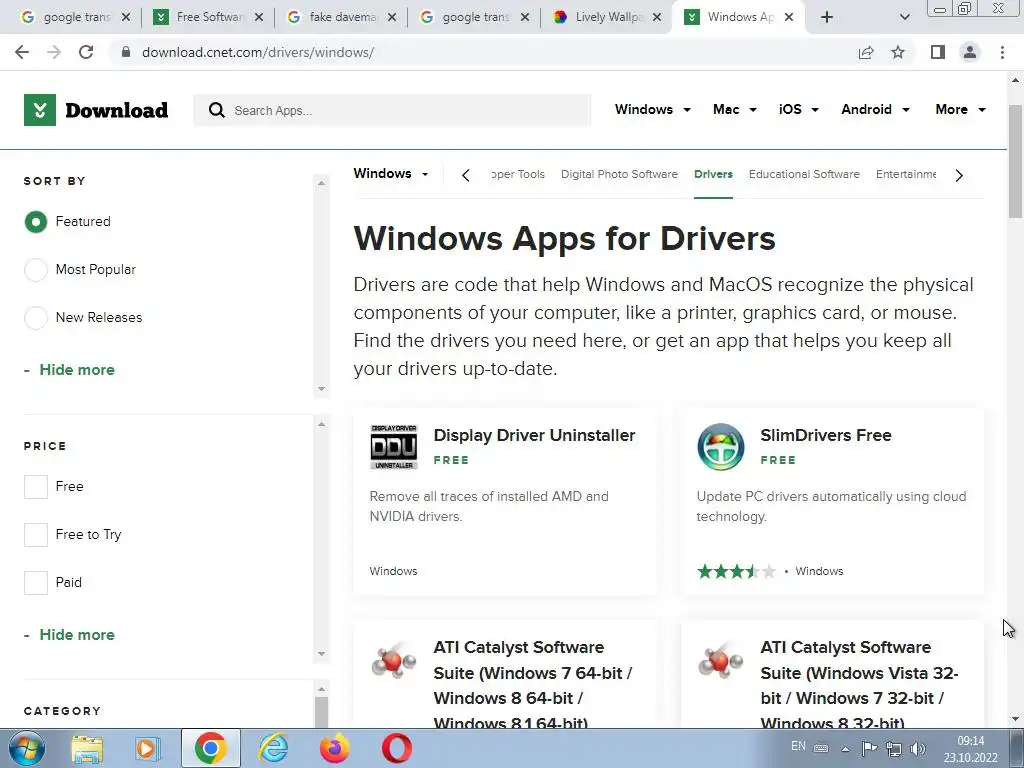
Task: Check the Free to Try filter
Action: [x=36, y=535]
